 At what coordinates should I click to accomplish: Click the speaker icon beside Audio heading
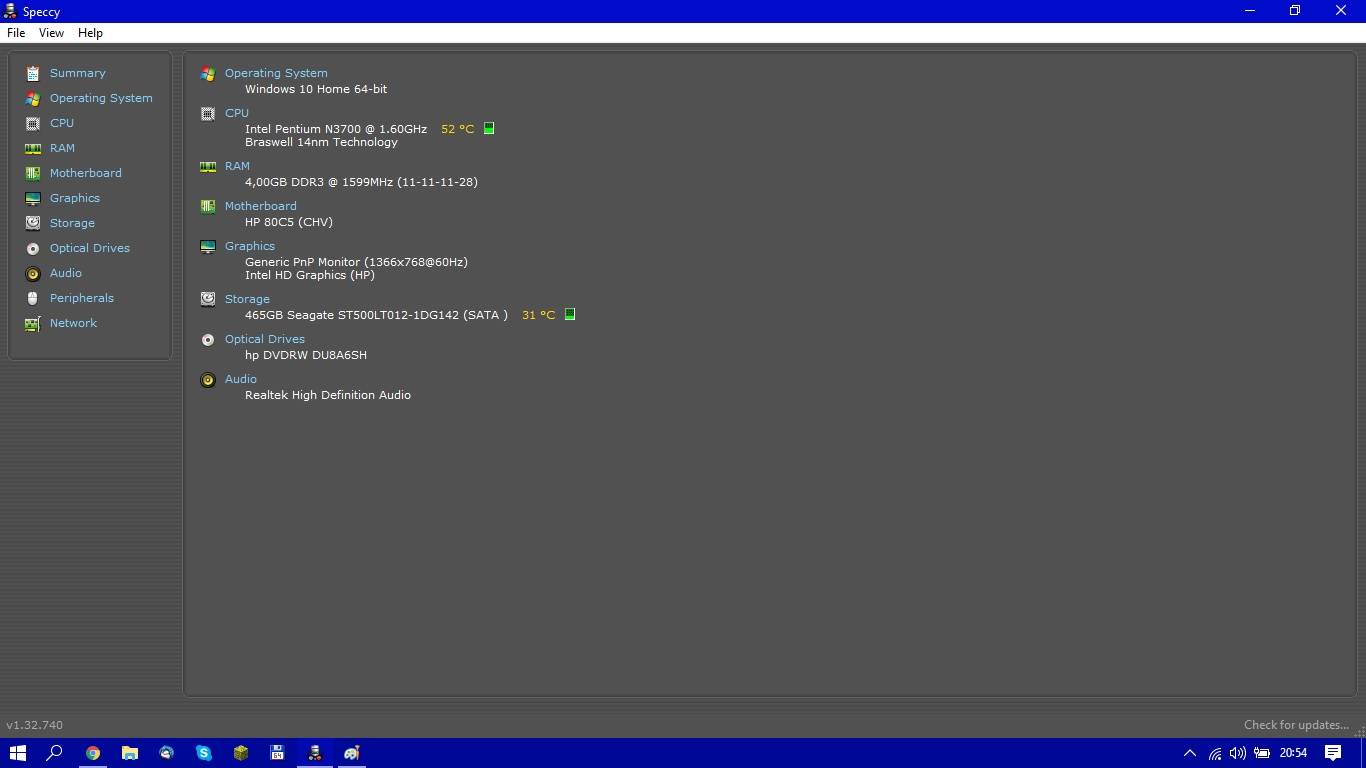(x=208, y=380)
